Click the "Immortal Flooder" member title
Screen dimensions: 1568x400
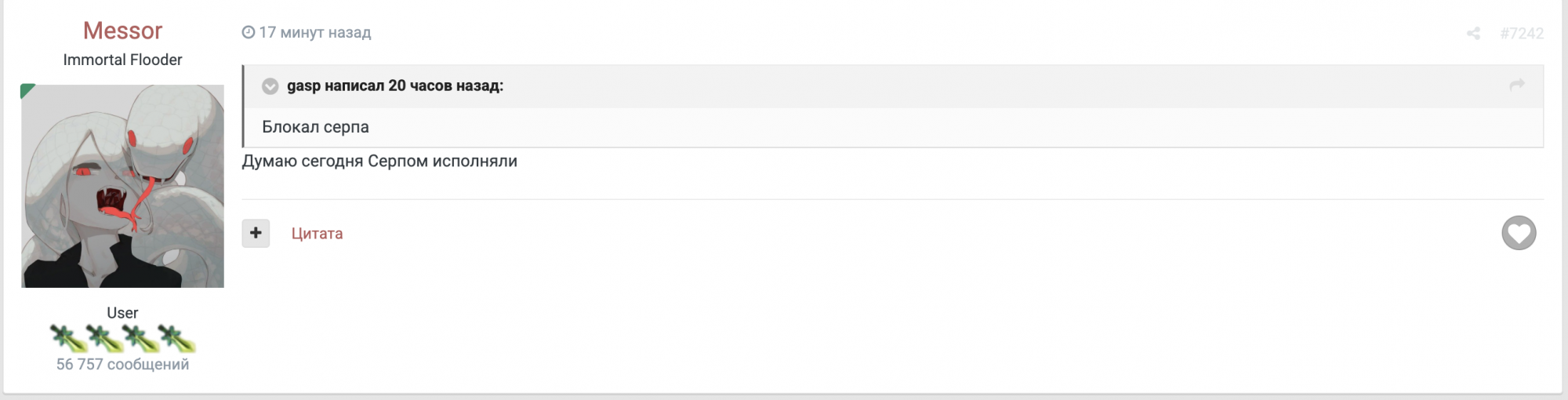click(x=122, y=60)
